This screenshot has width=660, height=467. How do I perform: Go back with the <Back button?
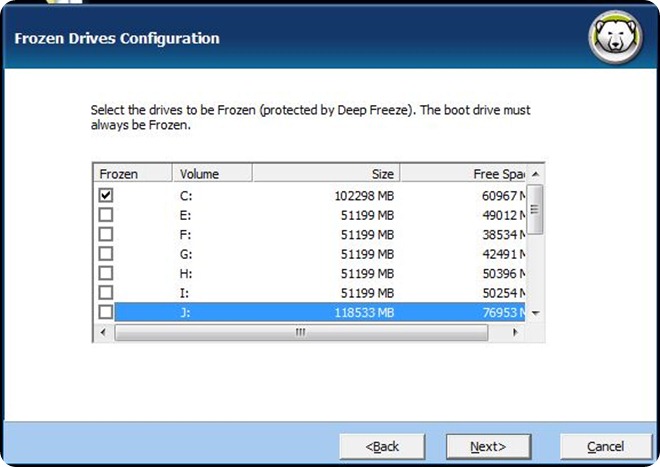(382, 446)
